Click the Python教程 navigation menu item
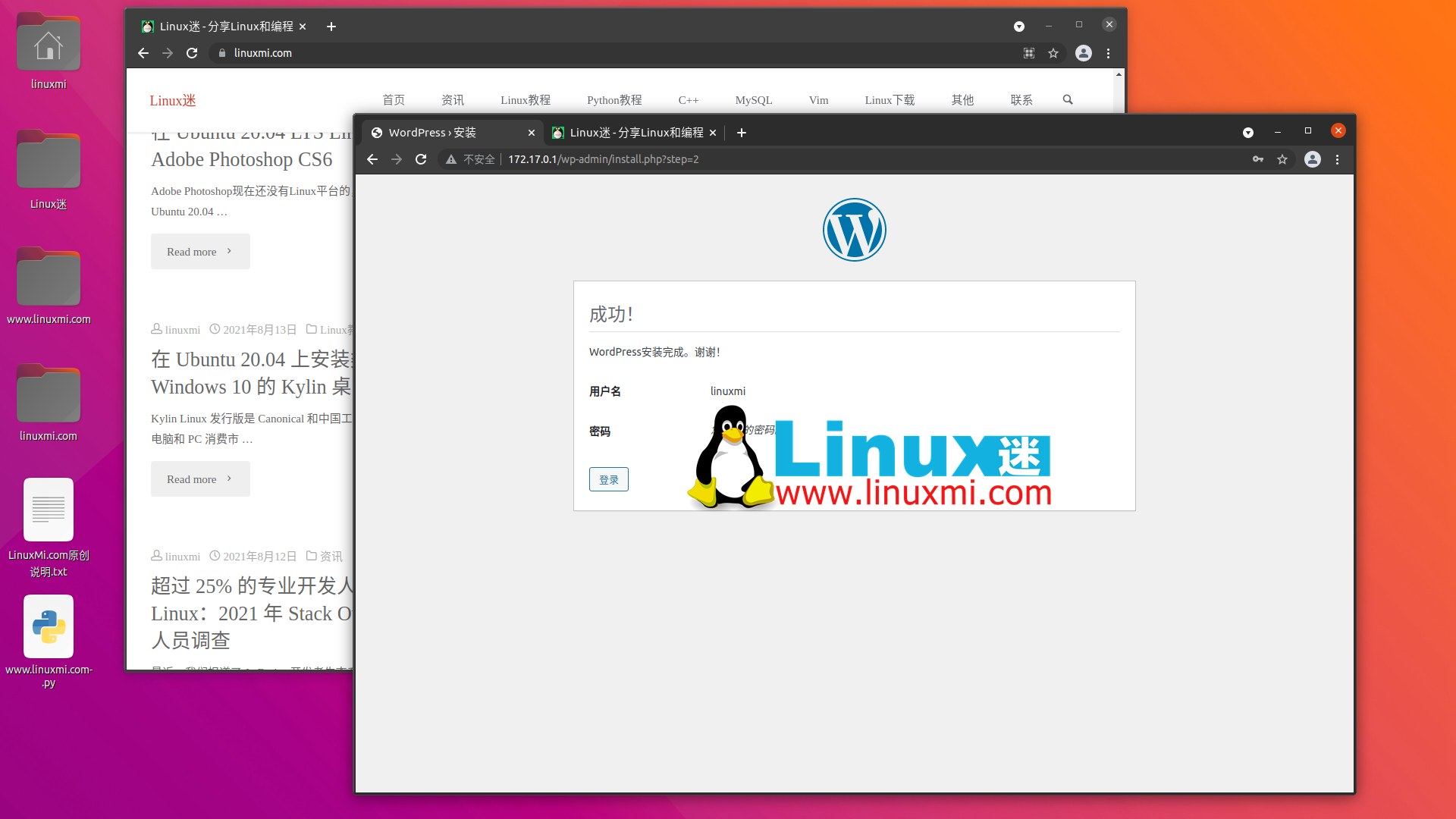 coord(614,99)
